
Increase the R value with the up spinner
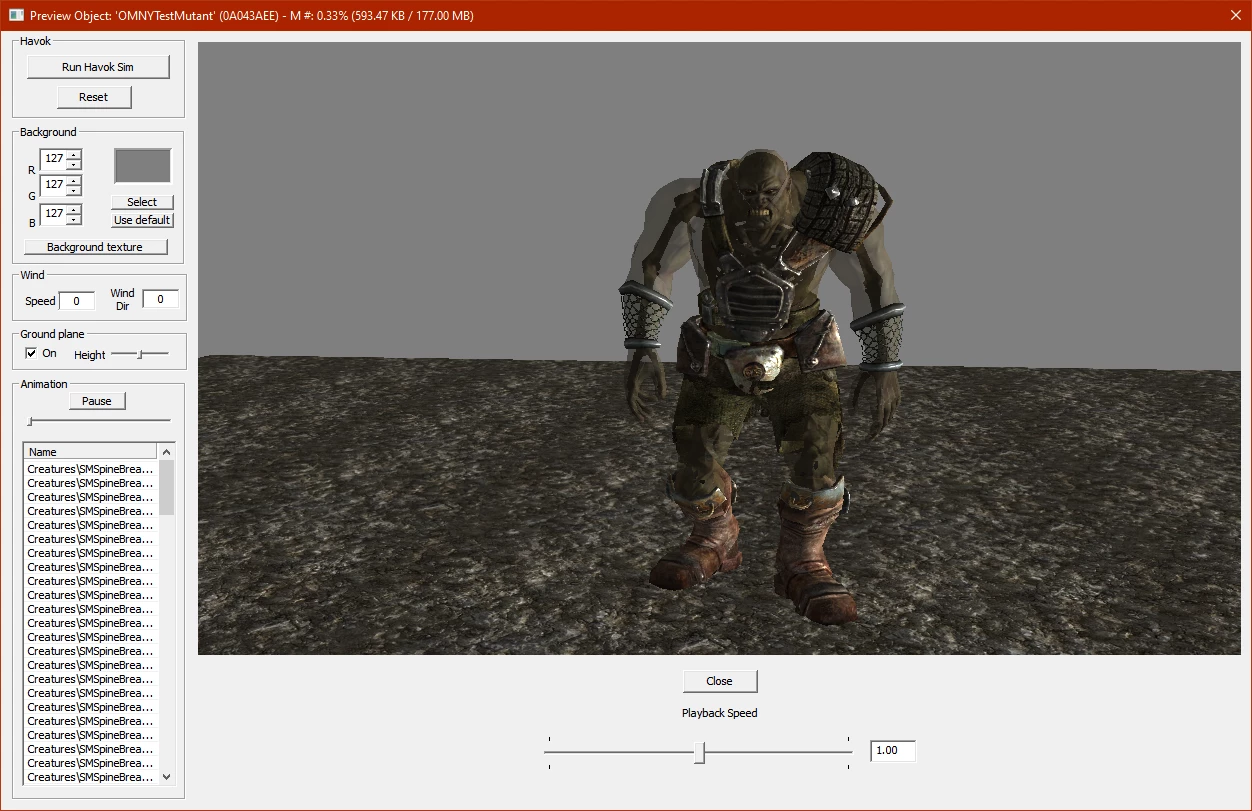(74, 154)
